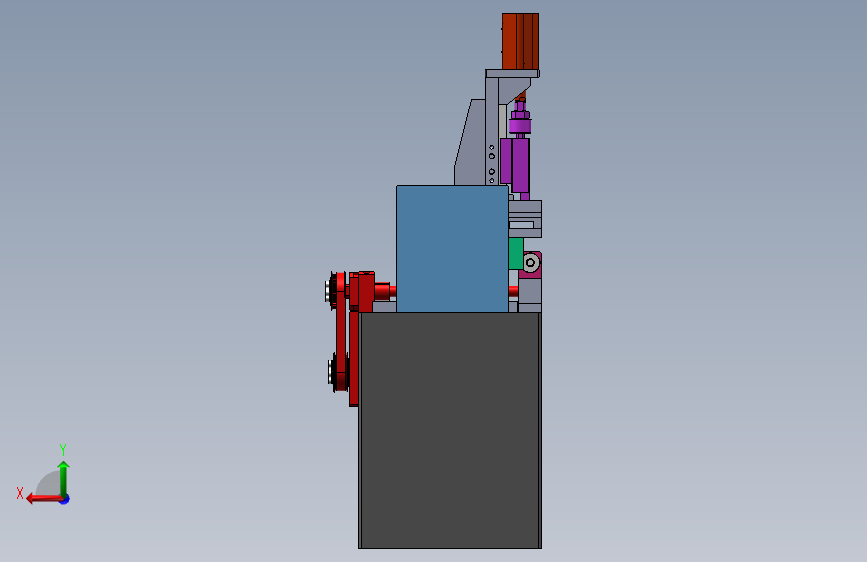Select the socket head bolt in the pink block

(x=531, y=262)
